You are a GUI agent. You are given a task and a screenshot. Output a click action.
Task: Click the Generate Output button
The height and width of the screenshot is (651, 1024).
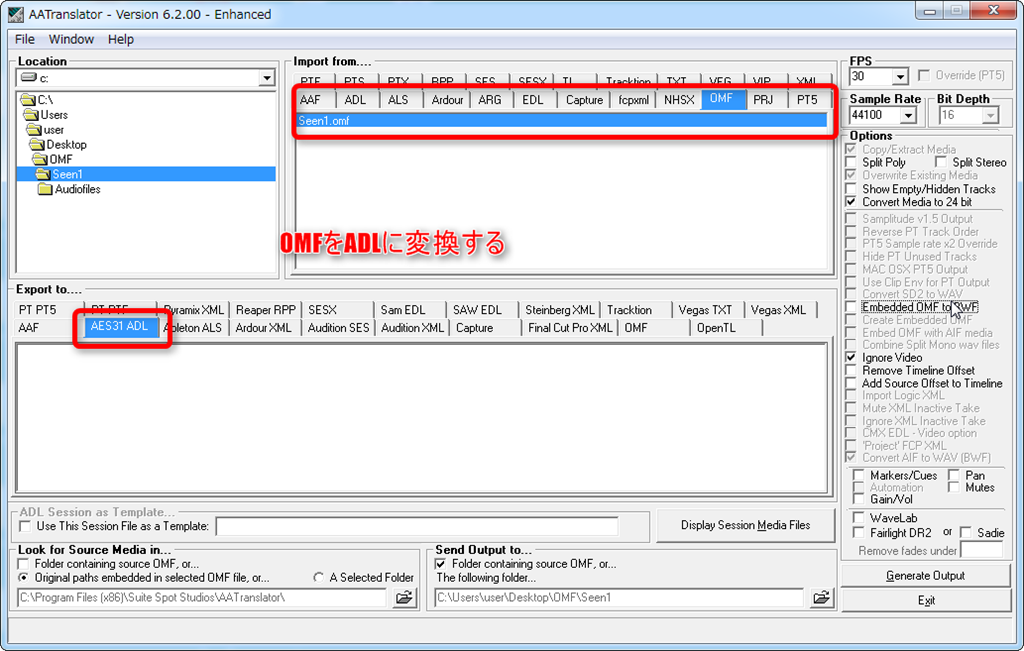[x=925, y=576]
